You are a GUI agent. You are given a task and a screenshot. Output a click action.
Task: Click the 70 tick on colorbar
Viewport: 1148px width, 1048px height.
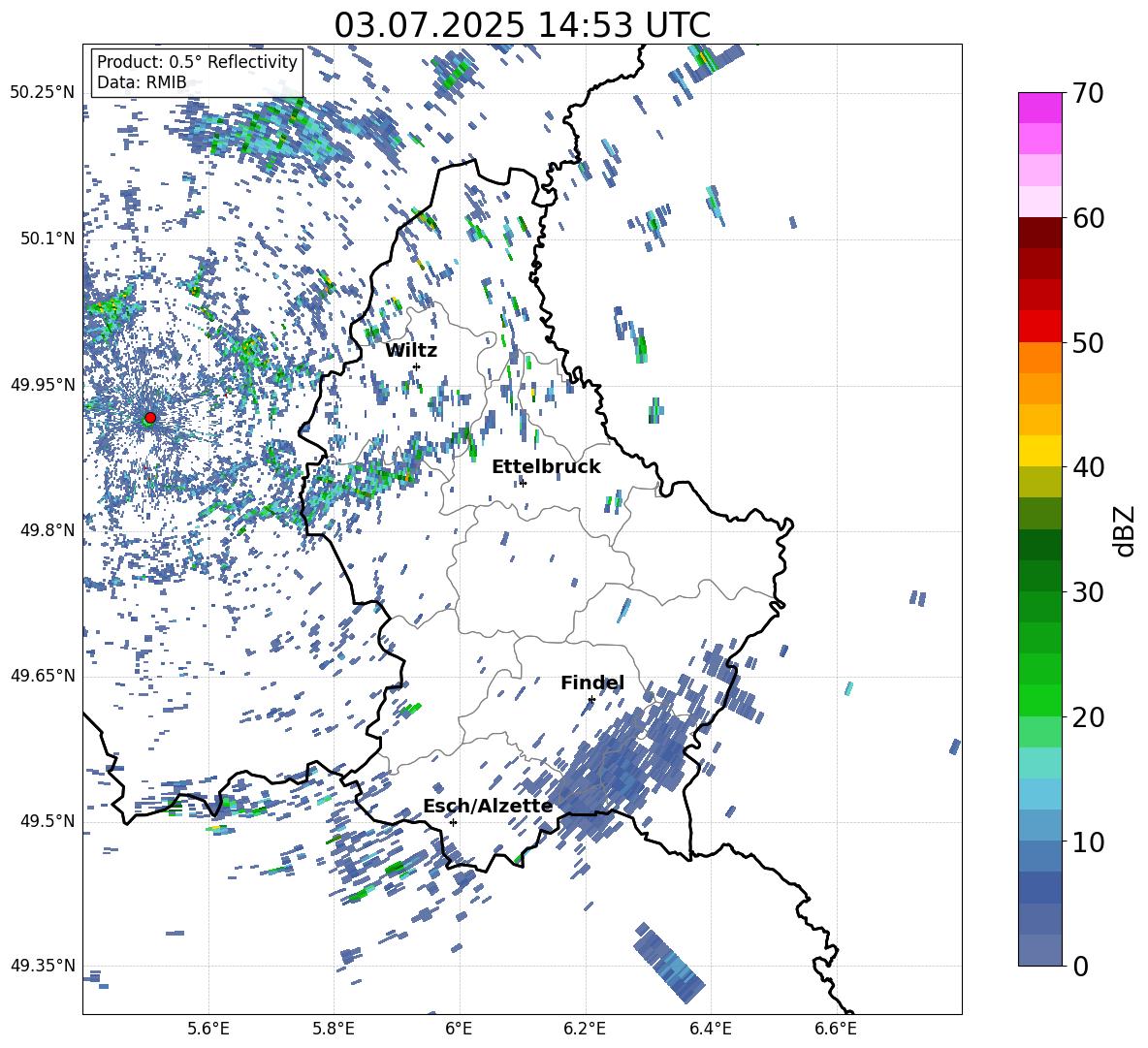(1088, 93)
